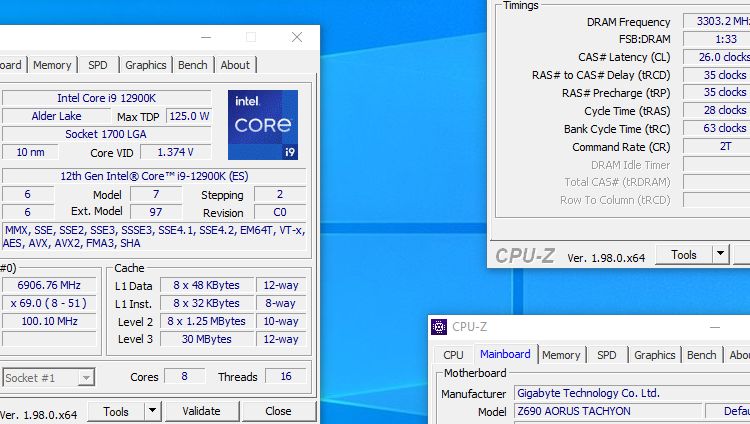Click Tools button in CPU window
This screenshot has height=424, width=750.
116,412
